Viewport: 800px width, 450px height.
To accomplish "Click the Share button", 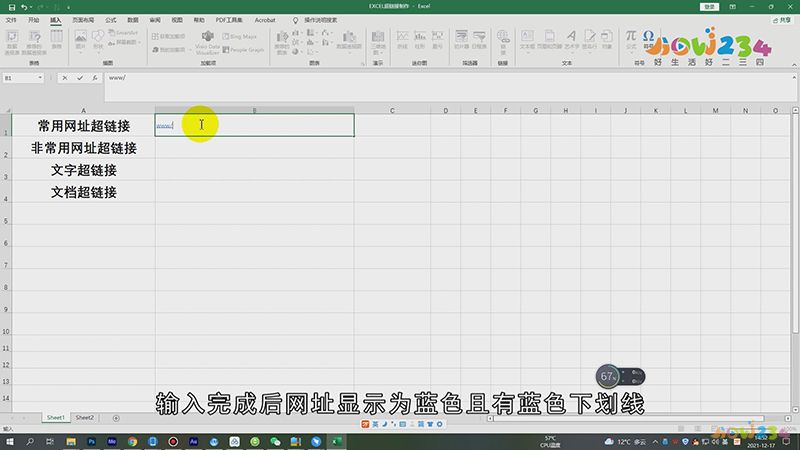I will (781, 20).
